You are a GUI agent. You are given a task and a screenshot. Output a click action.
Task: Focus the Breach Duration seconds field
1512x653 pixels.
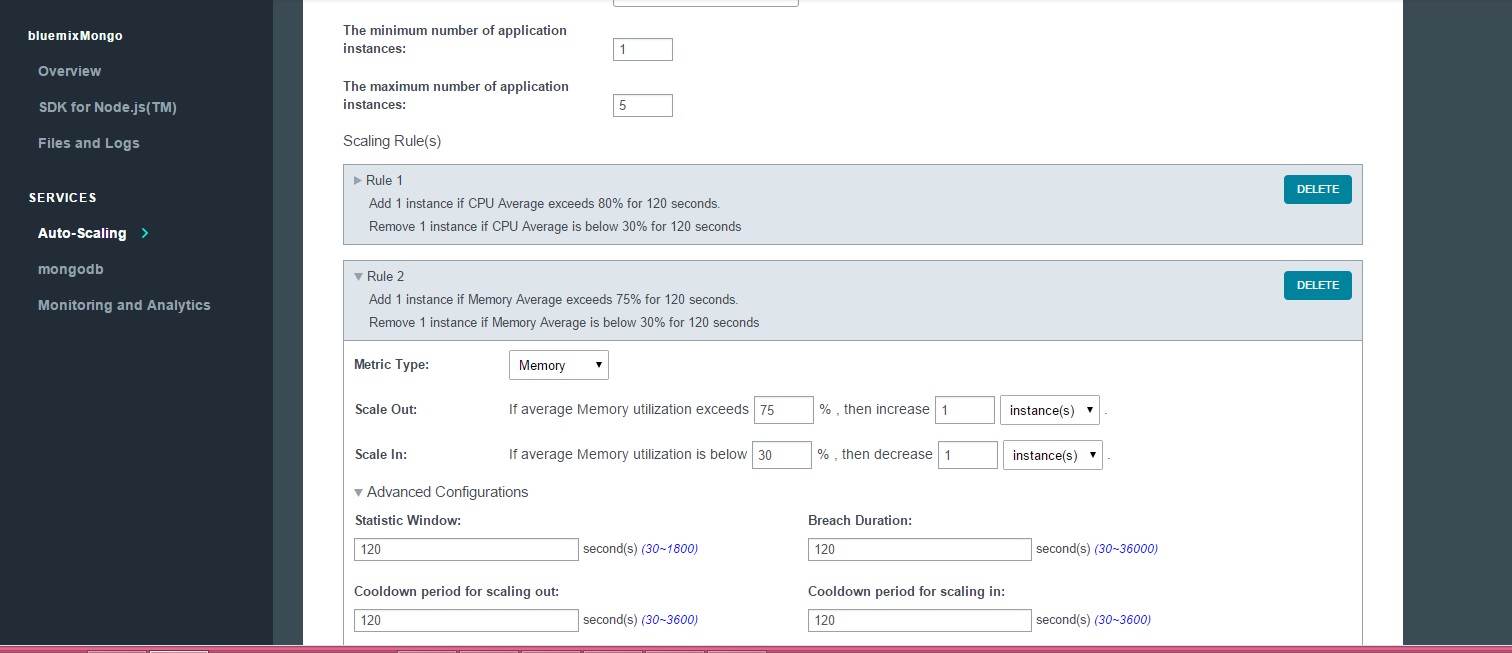pos(919,549)
